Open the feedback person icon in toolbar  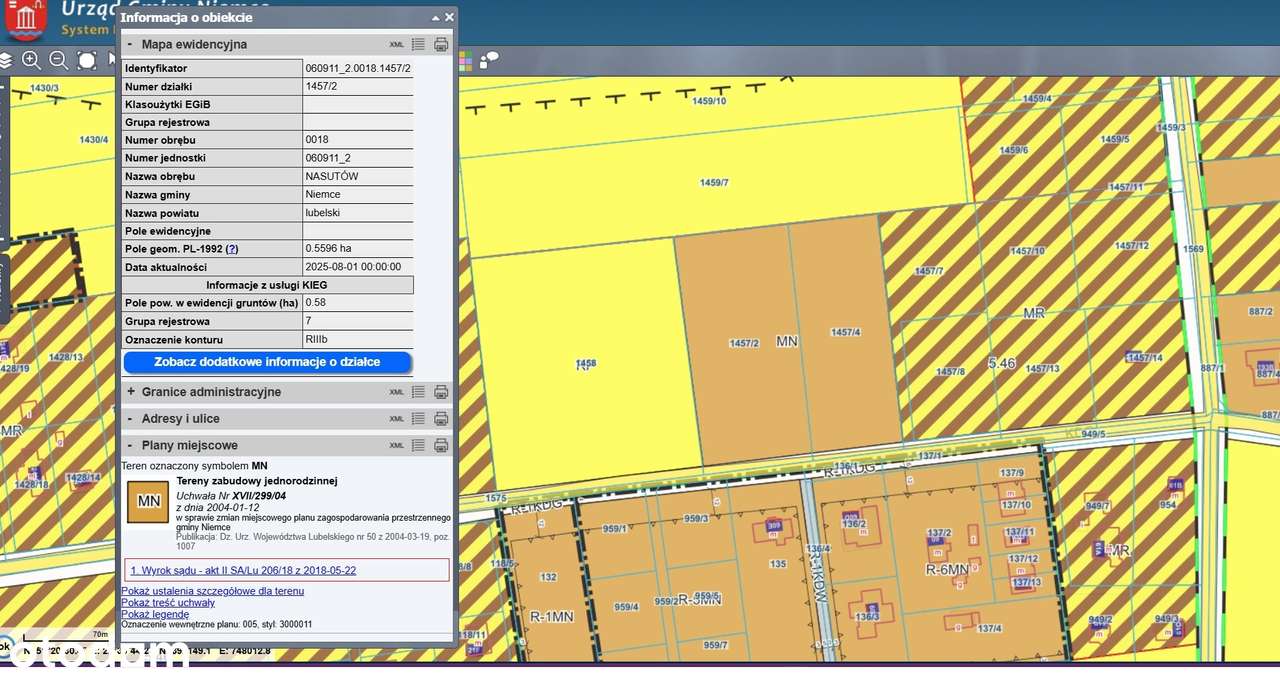pyautogui.click(x=489, y=60)
